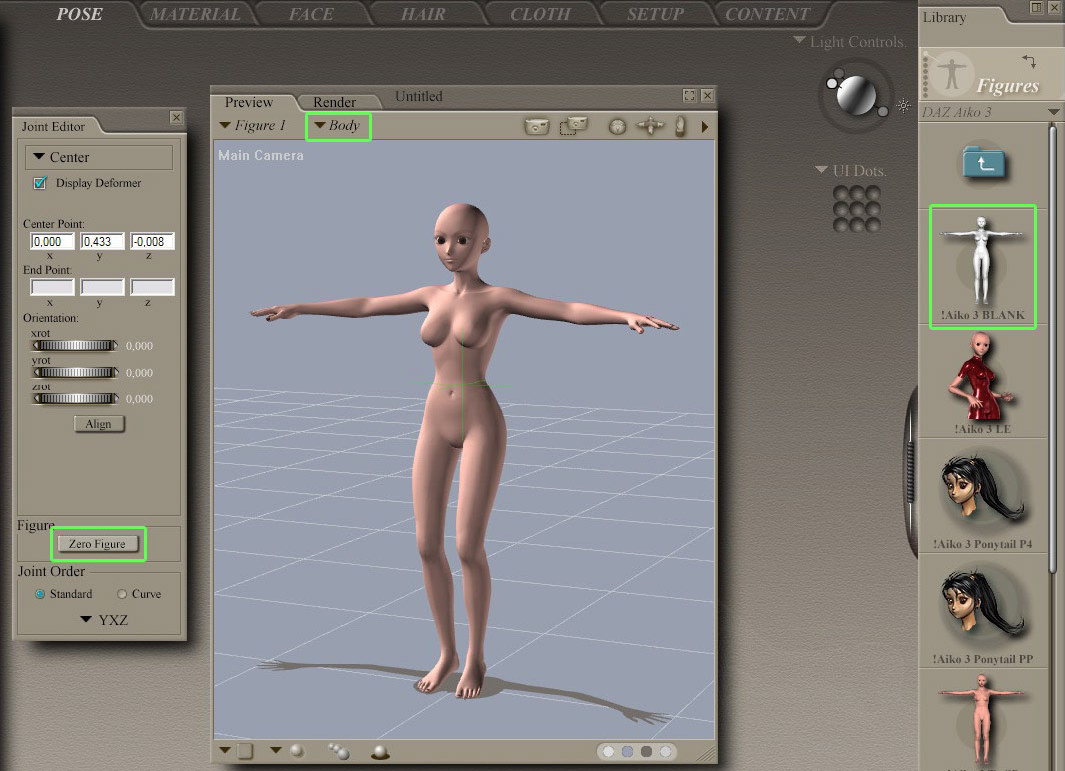The height and width of the screenshot is (771, 1065).
Task: Select the Standard joint order option
Action: pyautogui.click(x=40, y=594)
